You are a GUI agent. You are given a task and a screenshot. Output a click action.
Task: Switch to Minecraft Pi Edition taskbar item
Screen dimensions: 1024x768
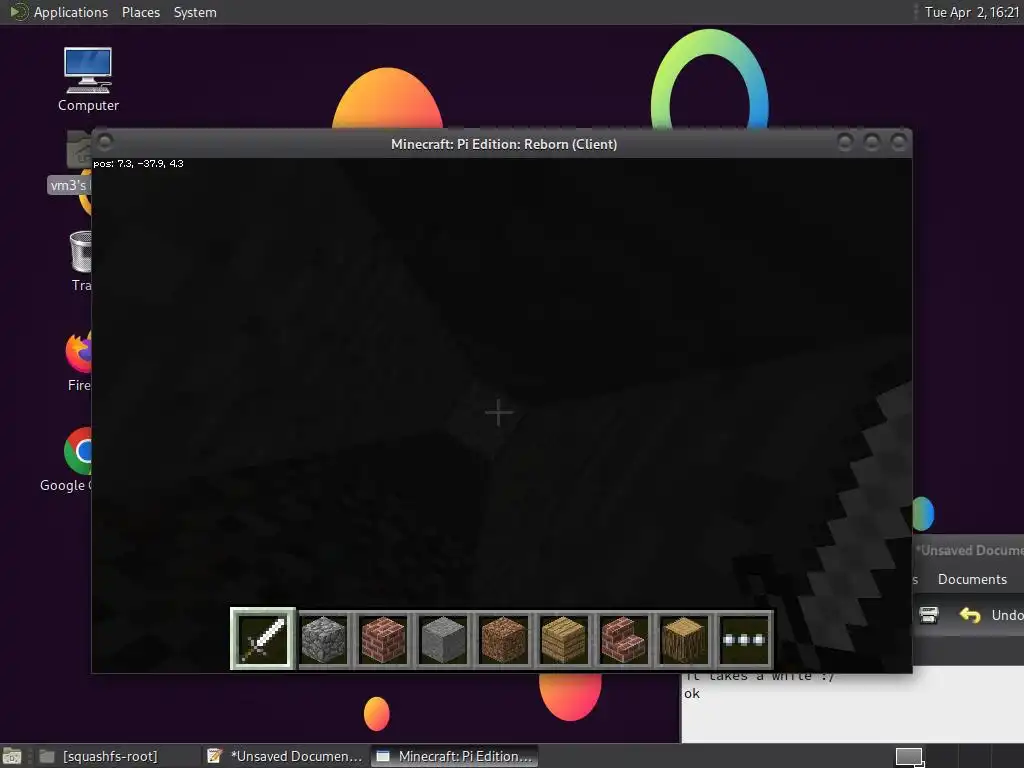pos(455,756)
